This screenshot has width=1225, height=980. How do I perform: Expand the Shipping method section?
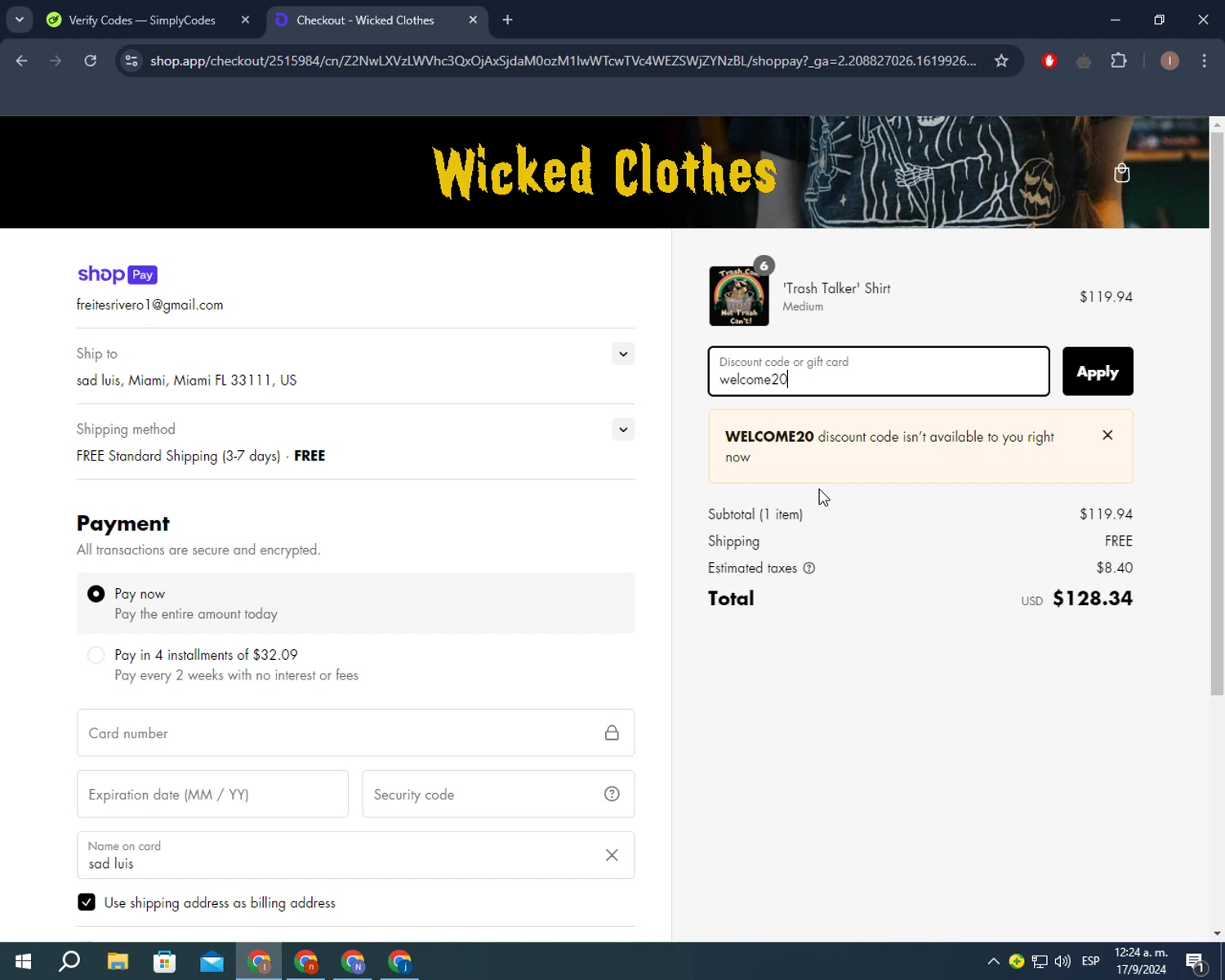[623, 430]
